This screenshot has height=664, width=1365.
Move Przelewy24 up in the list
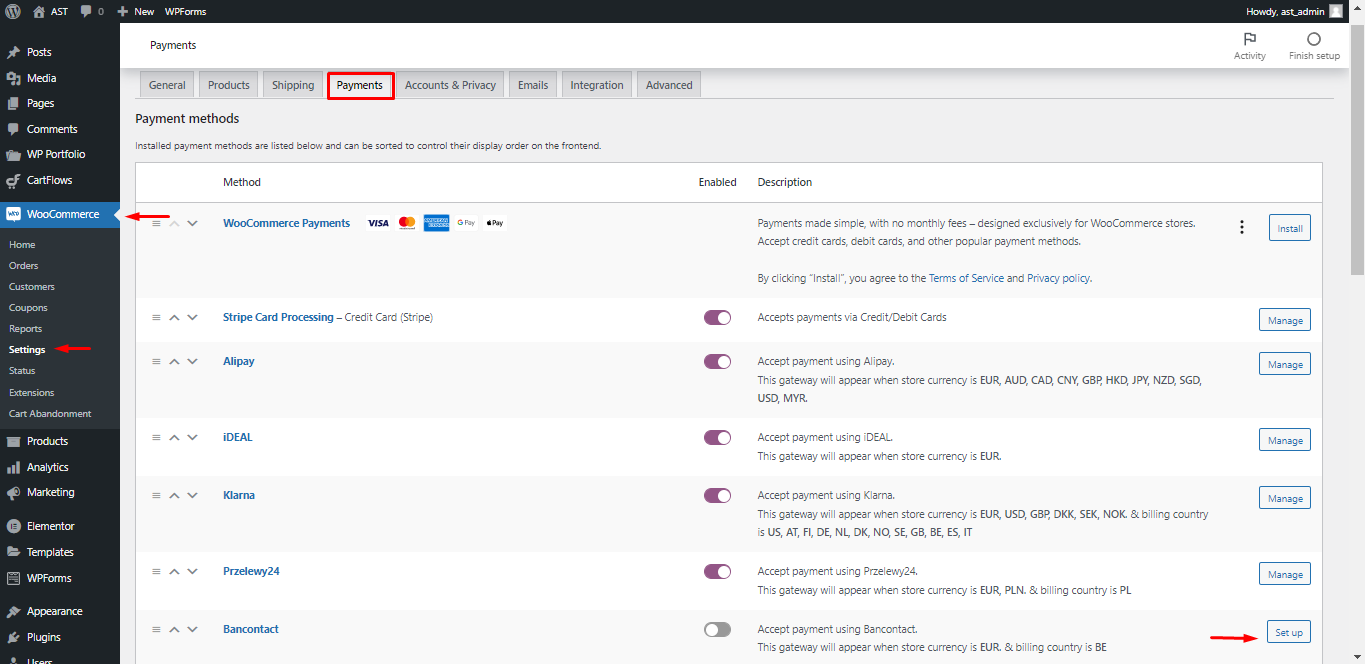point(174,571)
